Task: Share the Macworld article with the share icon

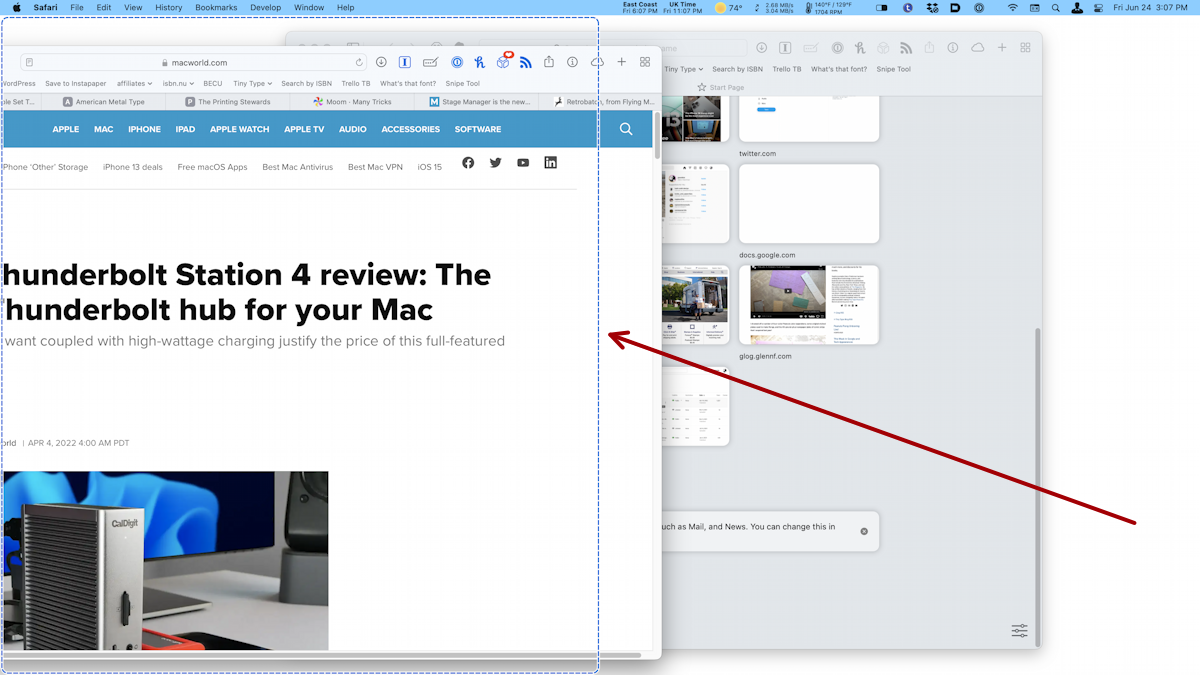Action: 548,61
